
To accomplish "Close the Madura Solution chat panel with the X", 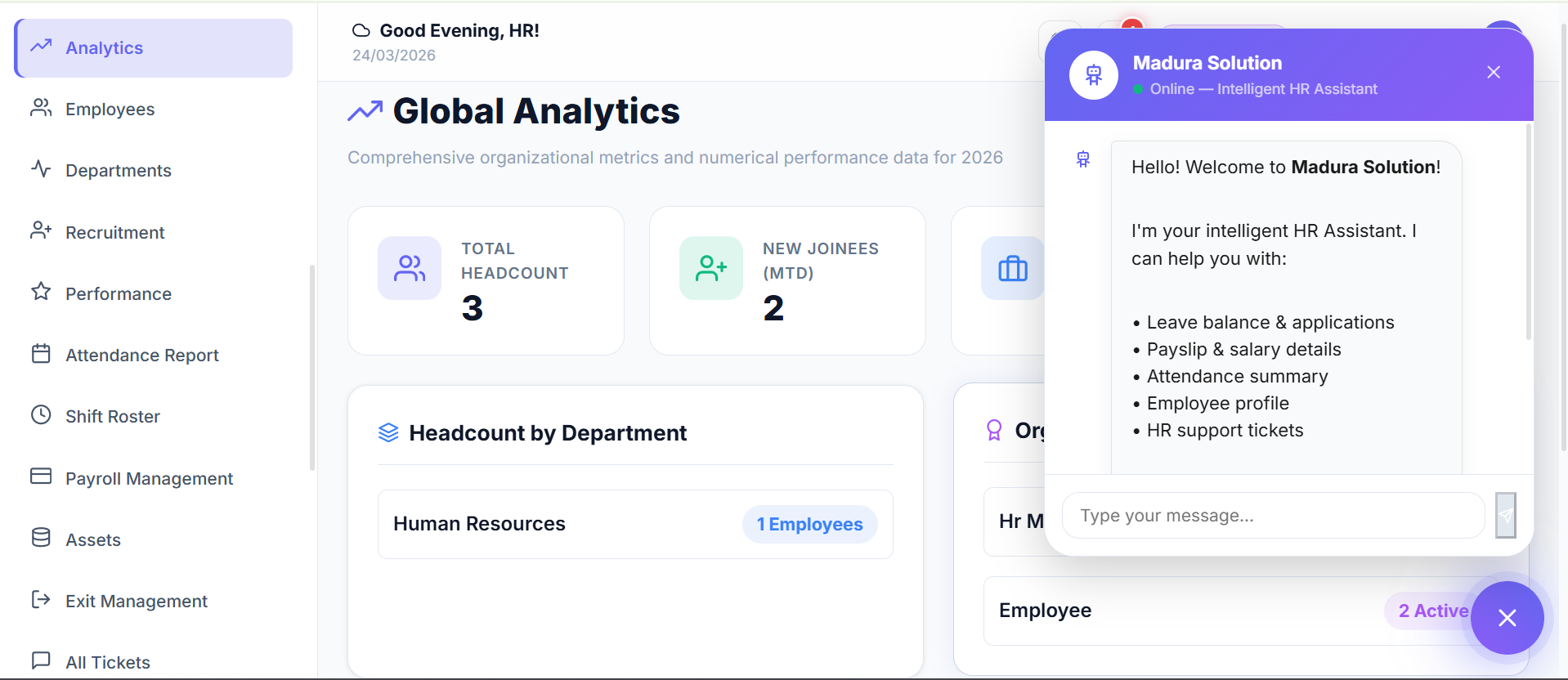I will pos(1494,73).
